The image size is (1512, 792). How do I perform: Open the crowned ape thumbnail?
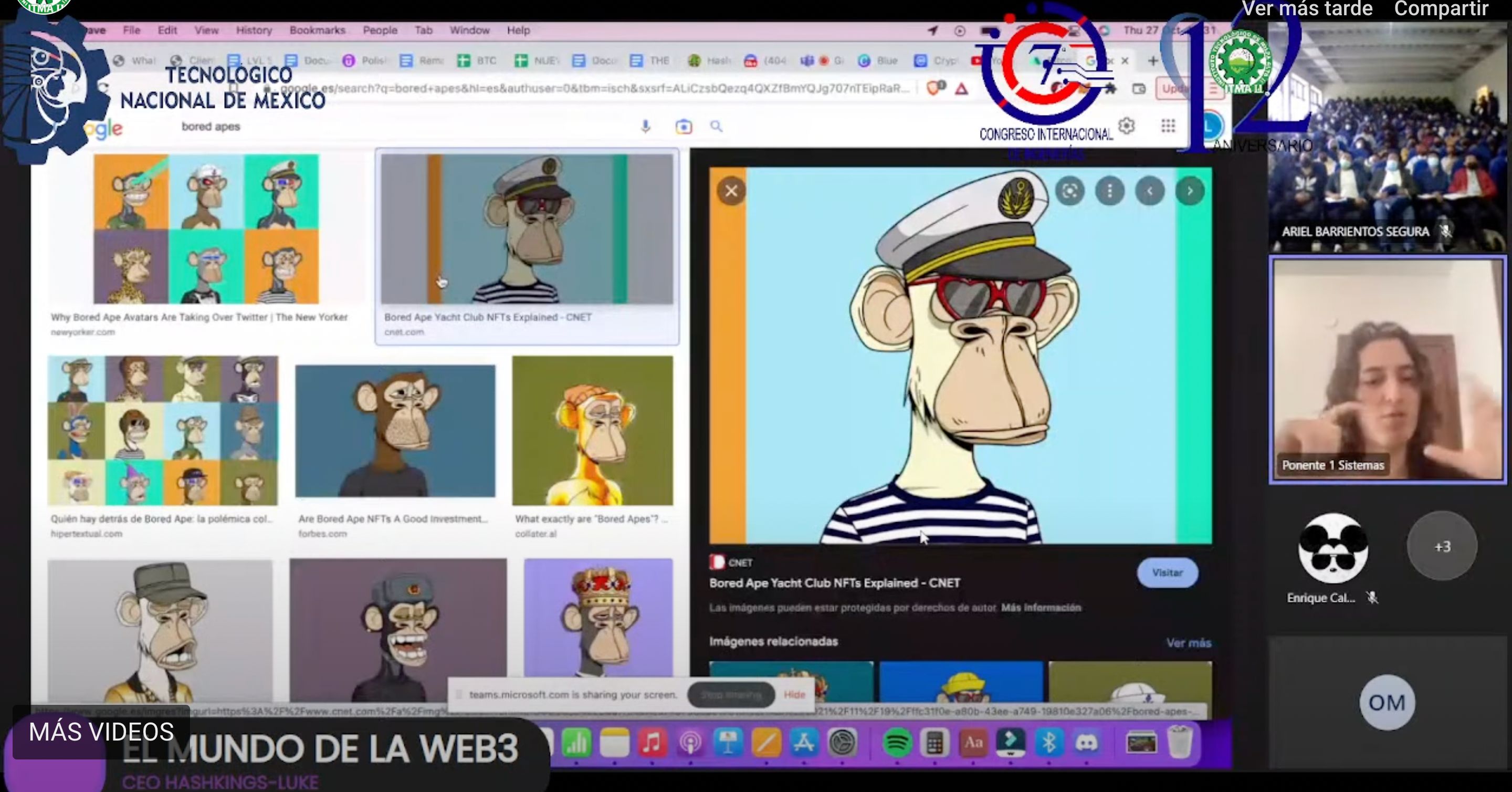tap(598, 619)
